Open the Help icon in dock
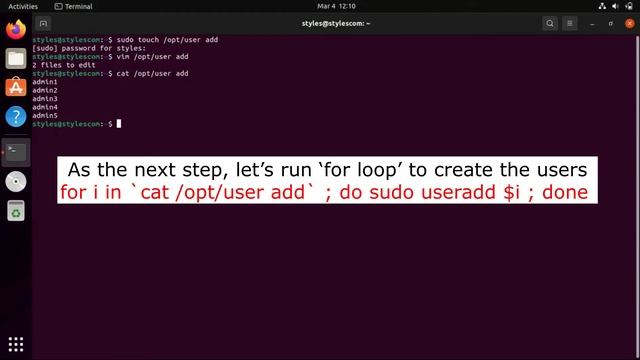This screenshot has height=360, width=640. coord(16,117)
